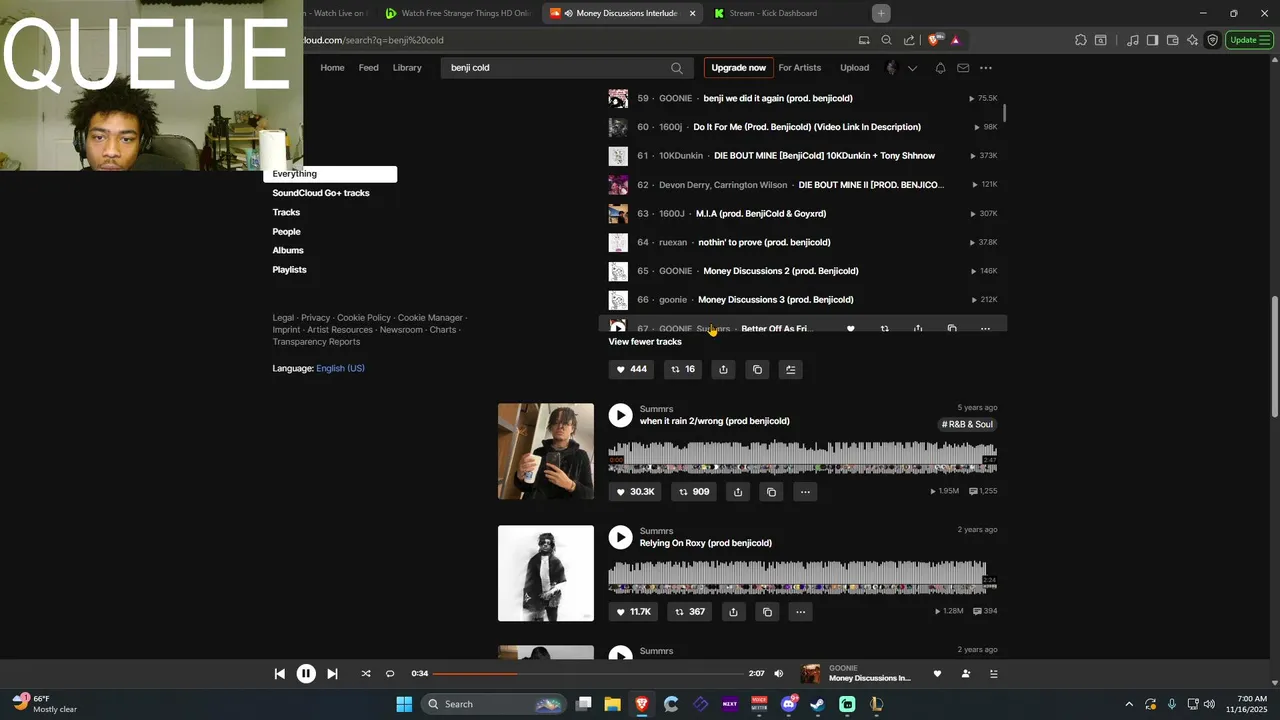Go to the previous track
The height and width of the screenshot is (720, 1280).
[x=280, y=674]
